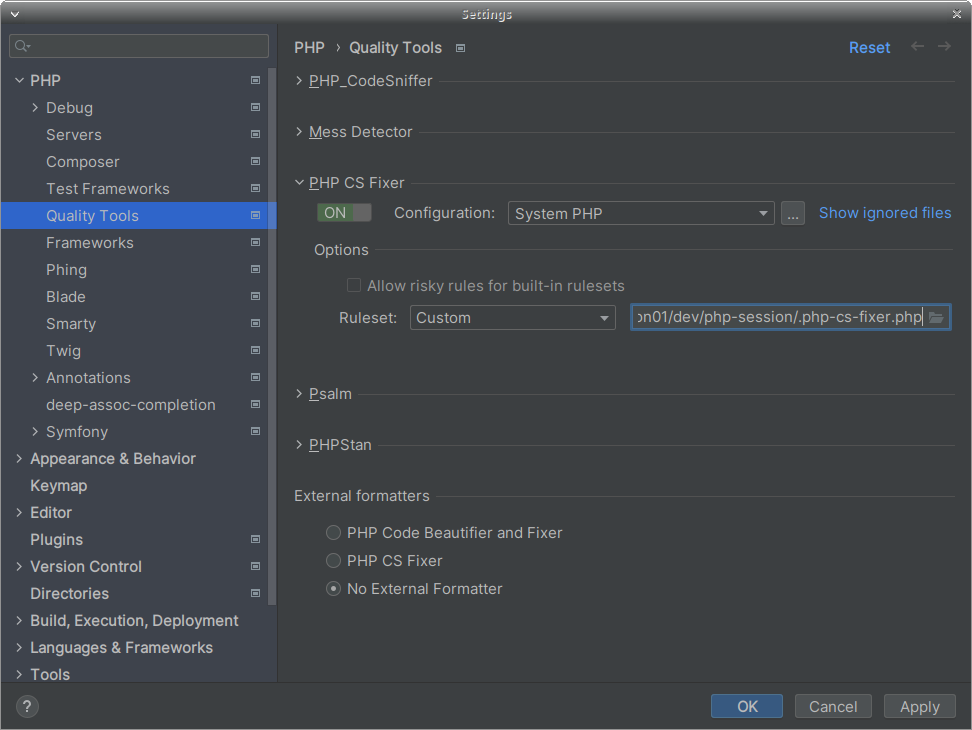Click project-level icon next to Plugins row

point(255,539)
